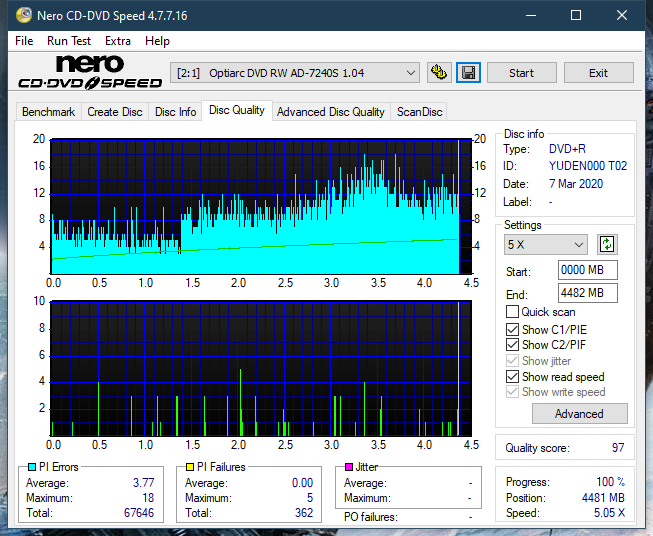
Task: Click the PI Errors average 3.77
Action: coord(144,483)
